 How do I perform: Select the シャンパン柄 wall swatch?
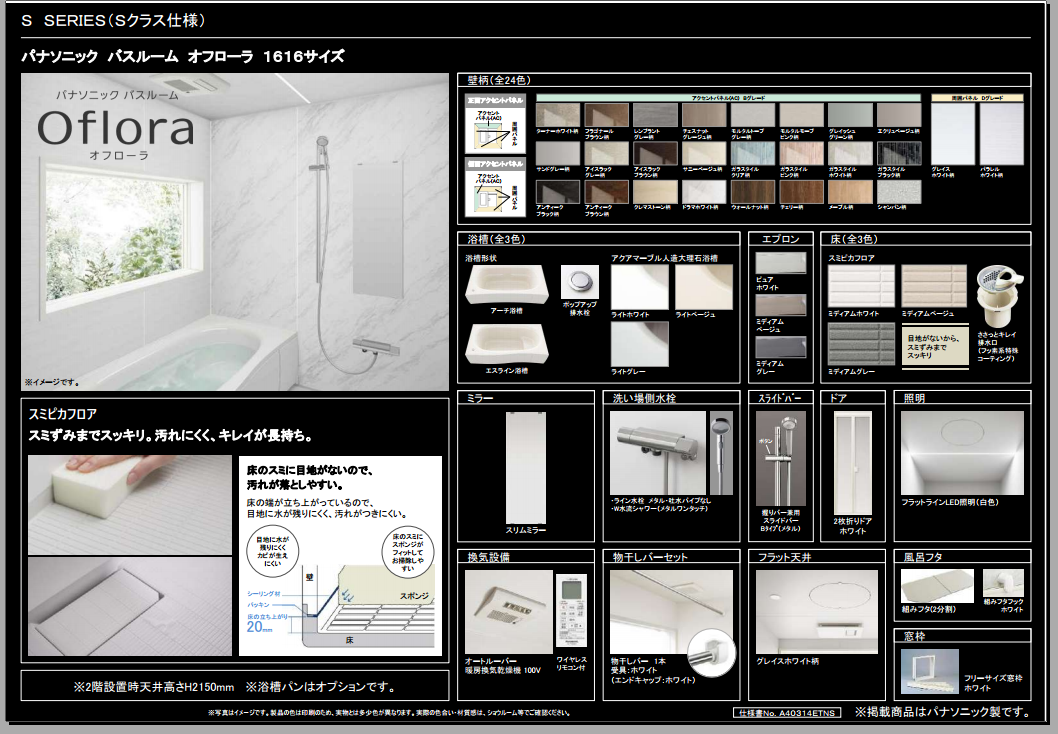(899, 192)
